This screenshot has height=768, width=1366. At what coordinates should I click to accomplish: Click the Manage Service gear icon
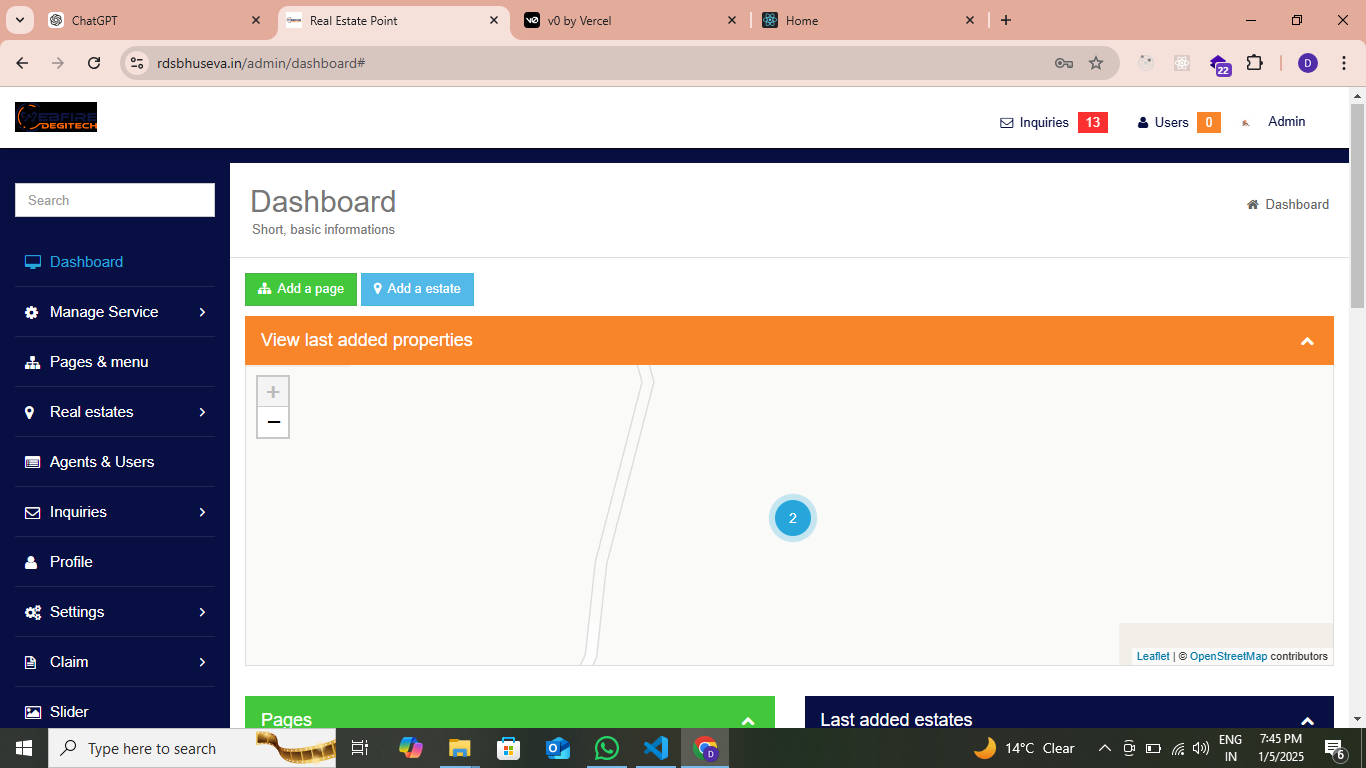32,312
